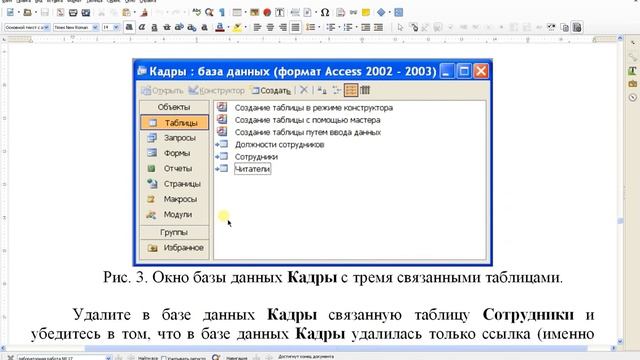Tick the match case checkbox in find bar
The height and width of the screenshot is (360, 640).
[x=164, y=358]
